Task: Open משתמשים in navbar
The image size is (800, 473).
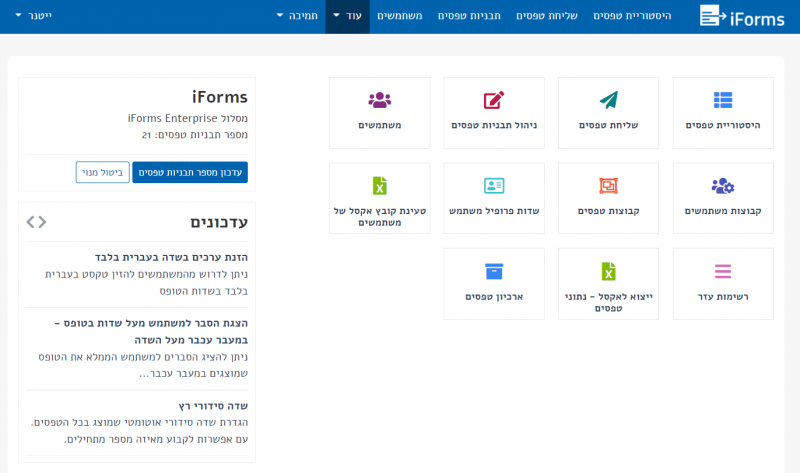Action: point(399,16)
